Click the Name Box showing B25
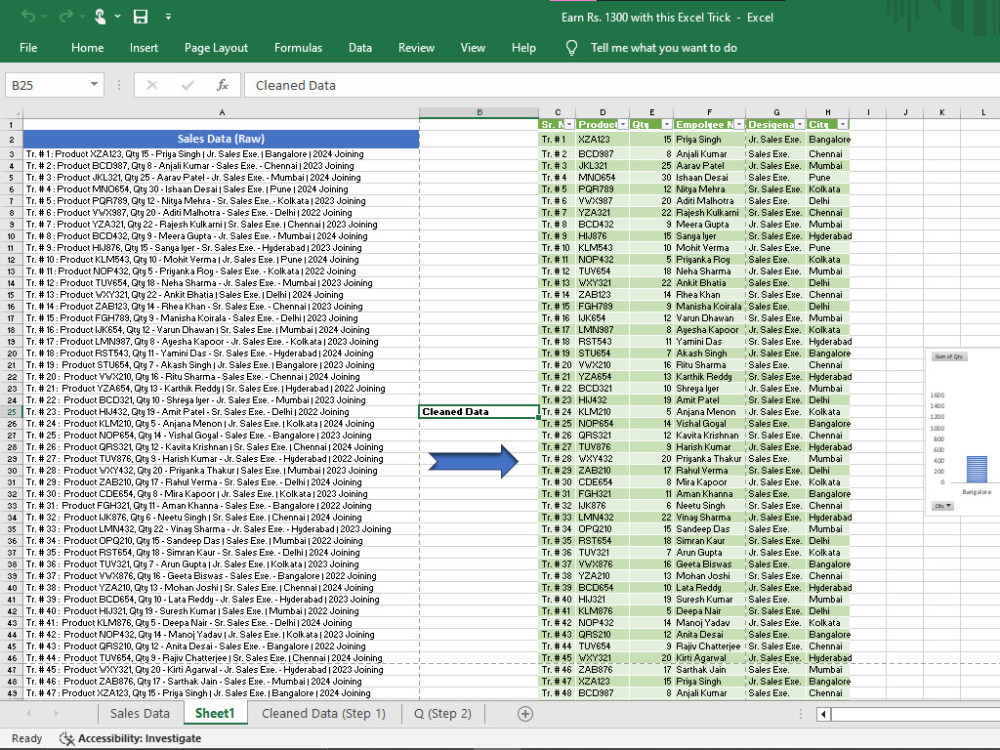 coord(46,85)
